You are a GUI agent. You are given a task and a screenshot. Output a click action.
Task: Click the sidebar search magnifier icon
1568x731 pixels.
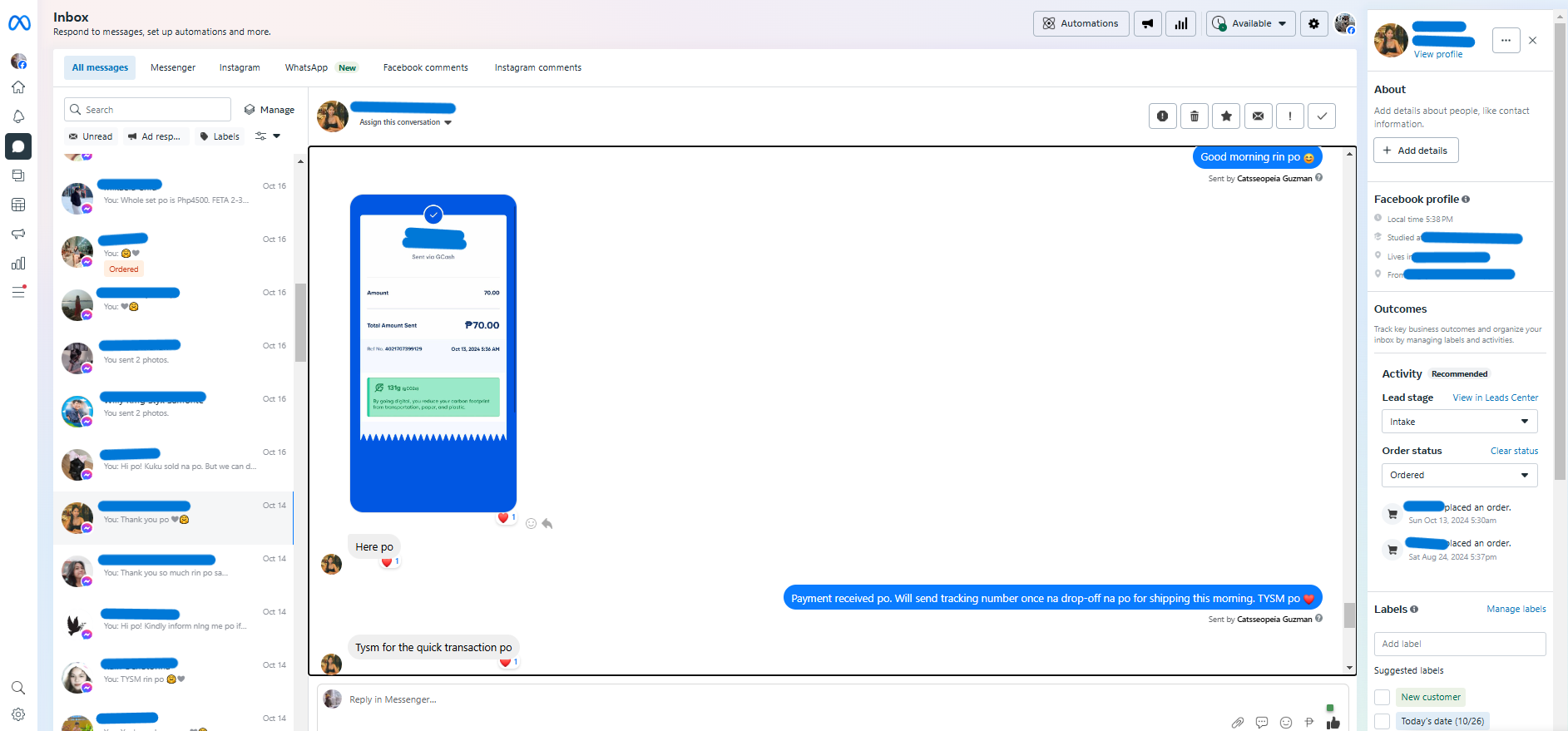pos(18,688)
